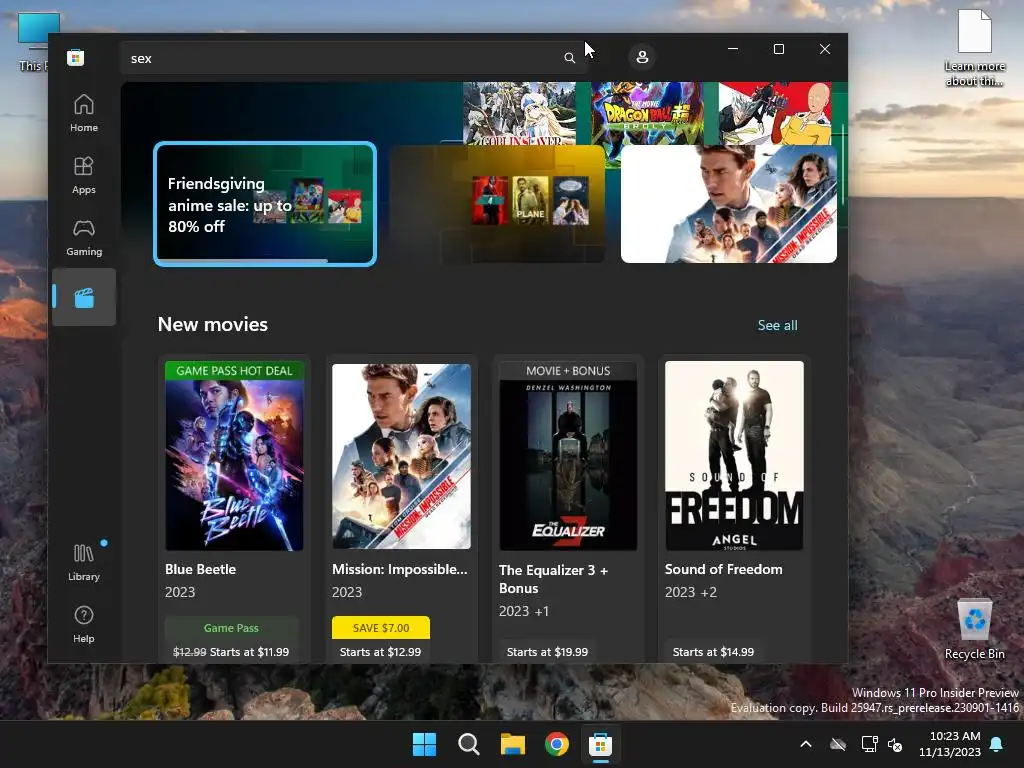
Task: Click the SAVE $7.00 badge
Action: (x=381, y=628)
